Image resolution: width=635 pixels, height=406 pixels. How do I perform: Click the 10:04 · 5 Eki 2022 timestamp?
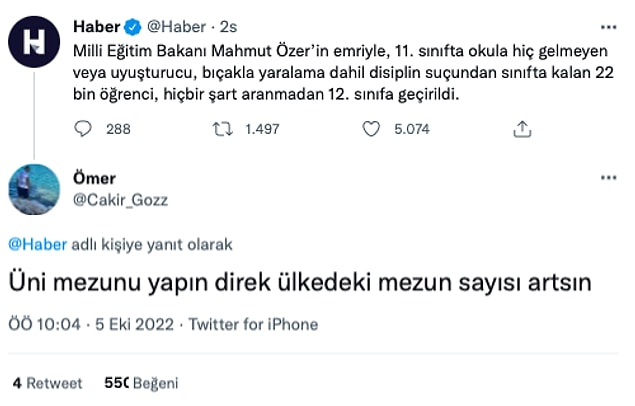pyautogui.click(x=92, y=324)
